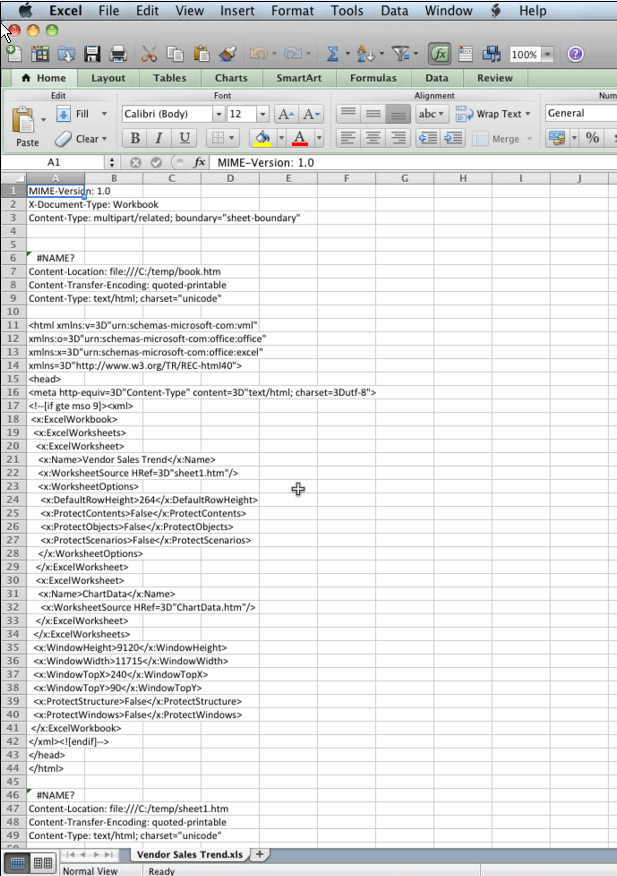The height and width of the screenshot is (876, 617).
Task: Open the media browser icon
Action: (x=491, y=54)
